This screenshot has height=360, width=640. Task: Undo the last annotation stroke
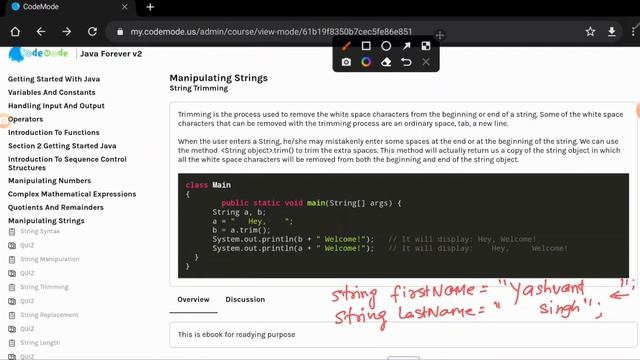point(406,62)
